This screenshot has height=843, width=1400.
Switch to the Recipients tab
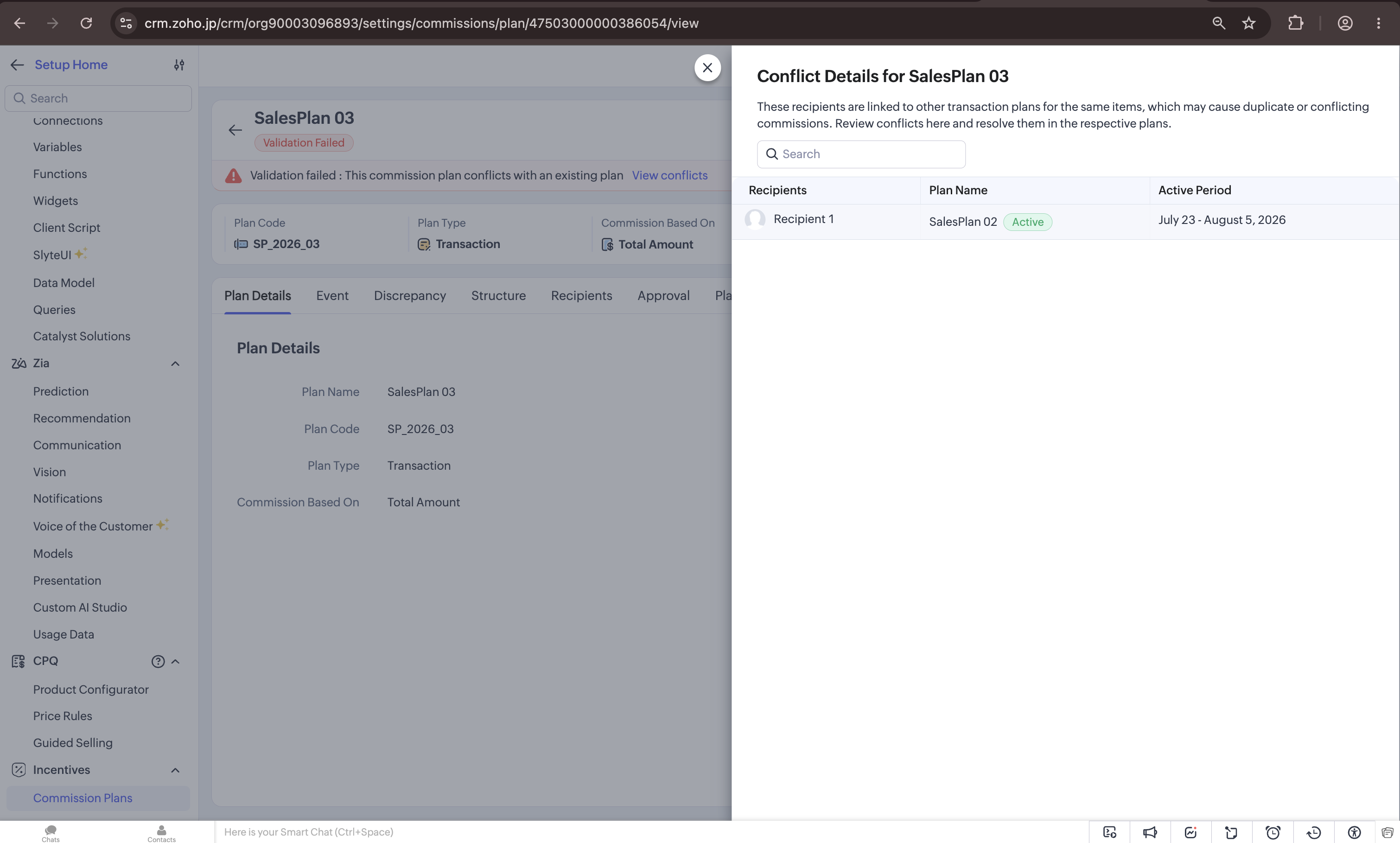pos(581,295)
